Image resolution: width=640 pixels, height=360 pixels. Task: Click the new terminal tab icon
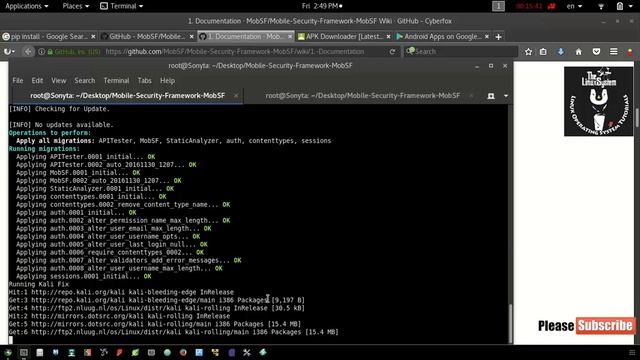point(491,96)
